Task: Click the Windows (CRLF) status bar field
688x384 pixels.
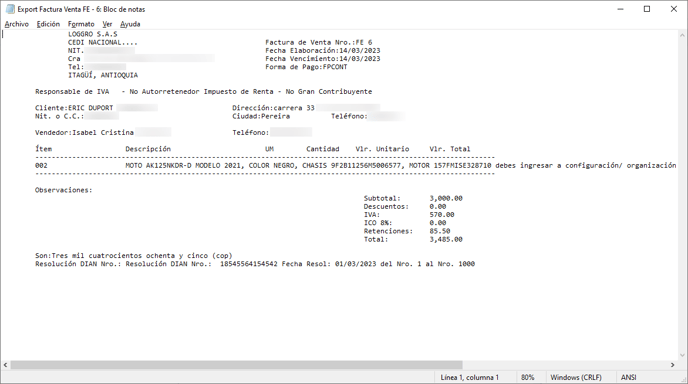Action: [x=576, y=377]
